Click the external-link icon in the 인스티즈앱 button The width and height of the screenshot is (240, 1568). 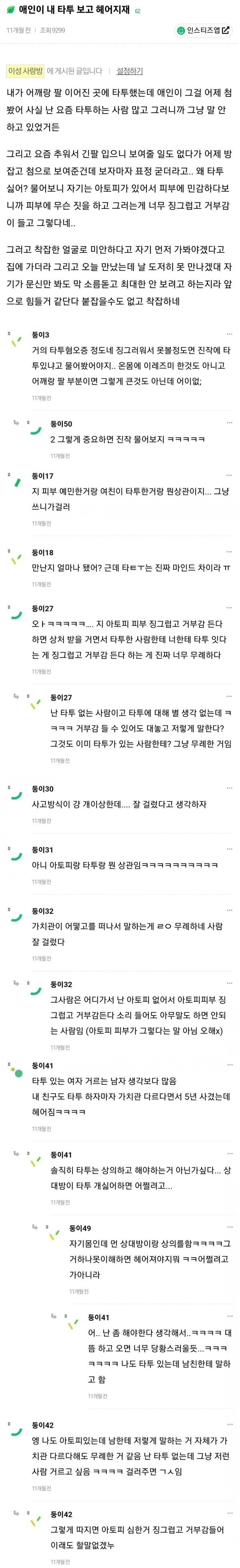(225, 30)
